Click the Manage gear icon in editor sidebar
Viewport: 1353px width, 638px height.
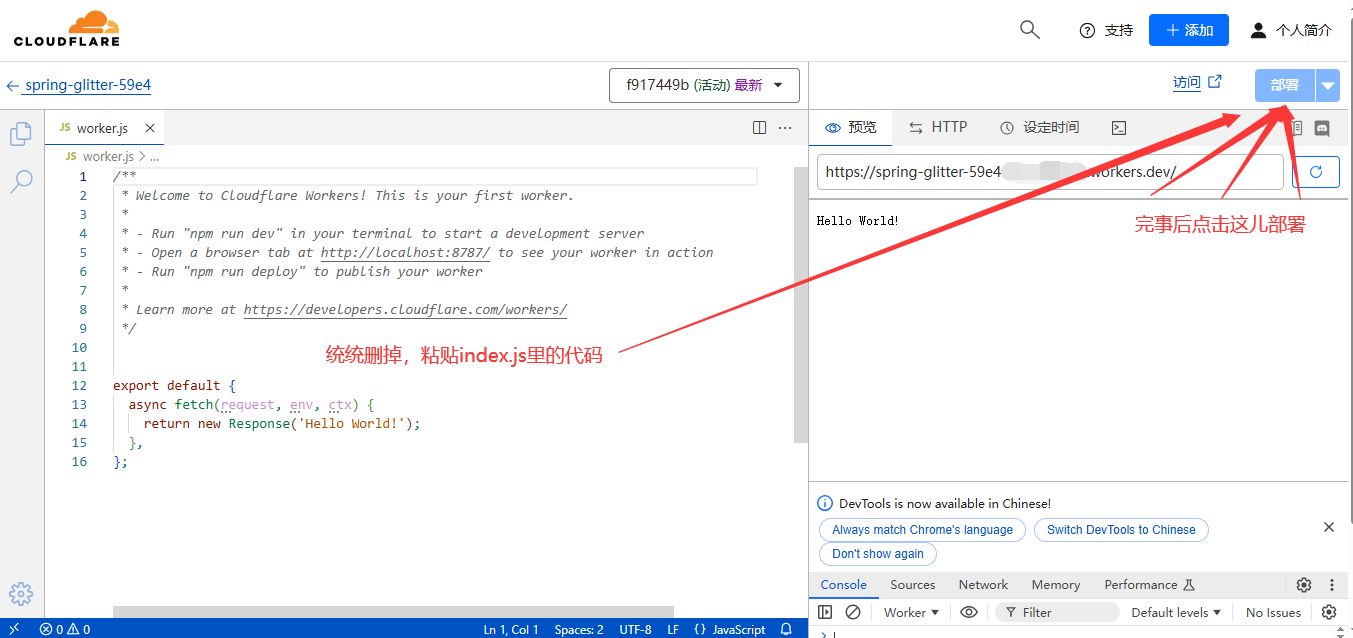(x=20, y=593)
